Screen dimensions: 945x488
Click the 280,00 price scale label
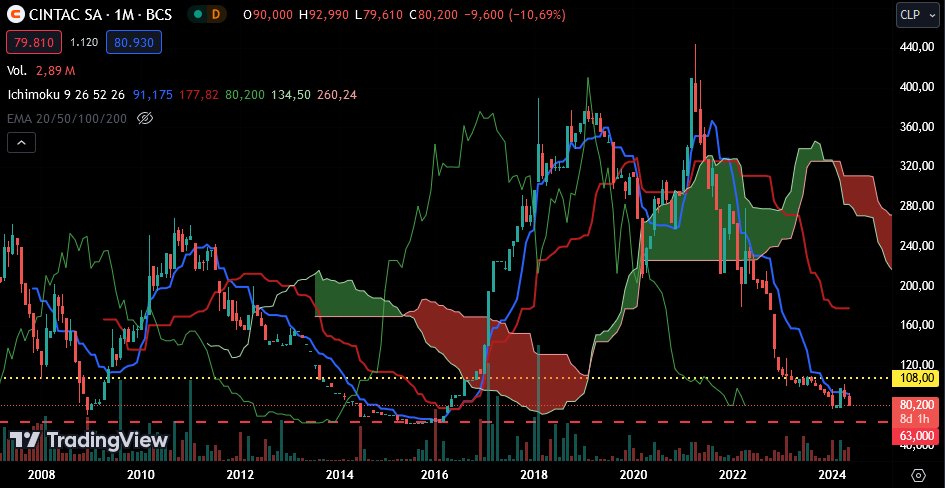pyautogui.click(x=918, y=207)
